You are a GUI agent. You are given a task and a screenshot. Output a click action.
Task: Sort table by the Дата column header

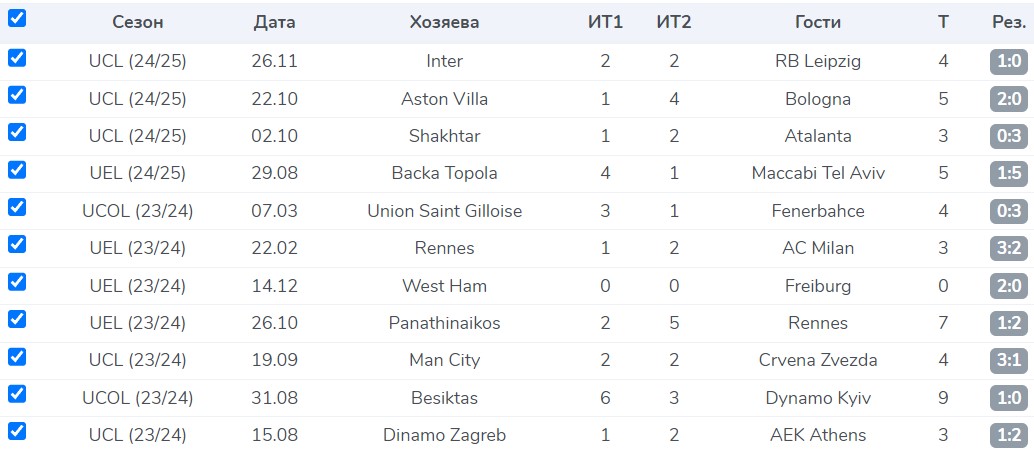[275, 22]
